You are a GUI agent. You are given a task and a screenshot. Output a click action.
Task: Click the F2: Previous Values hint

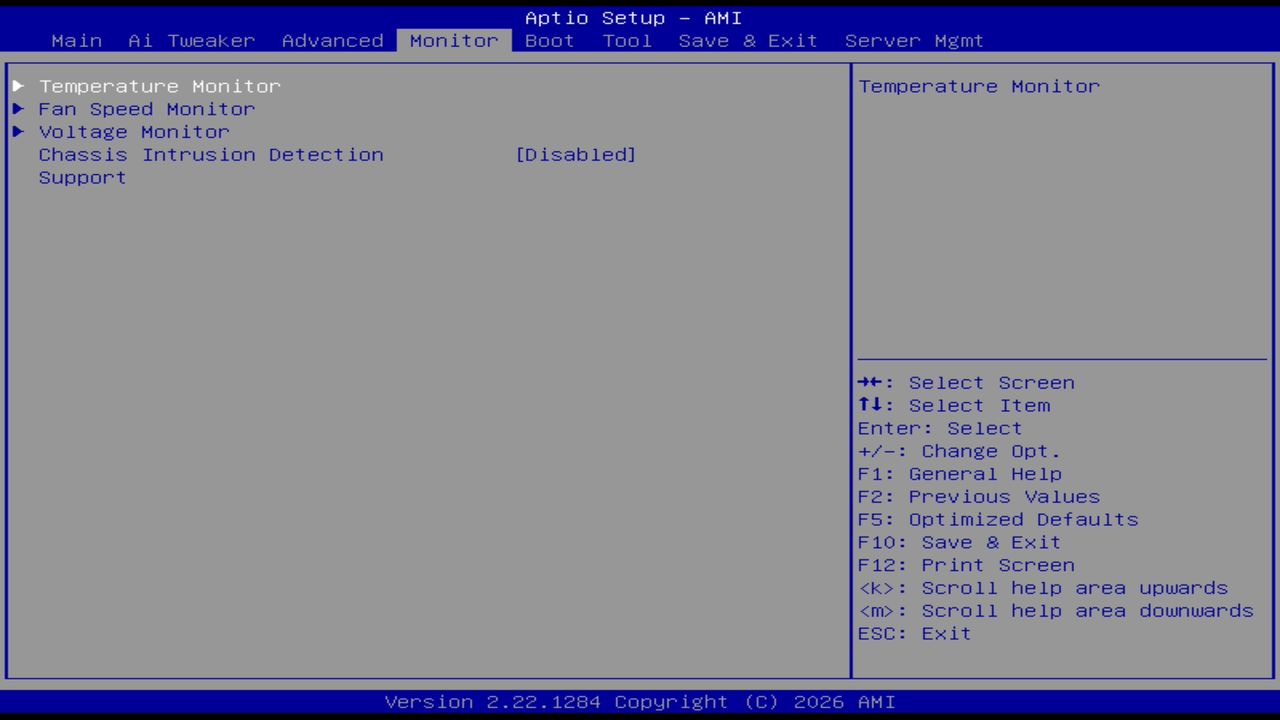(979, 498)
